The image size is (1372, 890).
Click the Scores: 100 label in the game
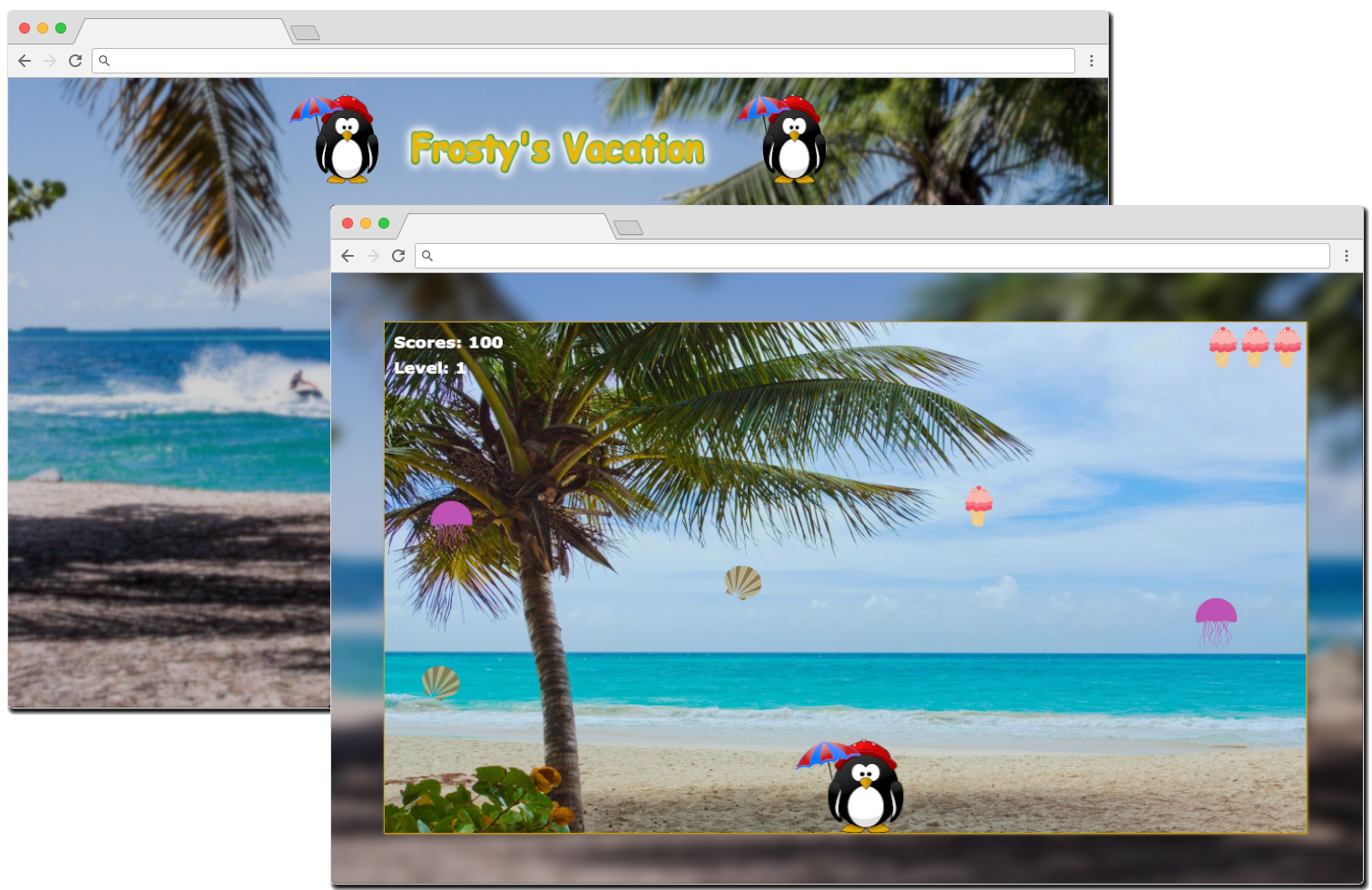(x=448, y=342)
